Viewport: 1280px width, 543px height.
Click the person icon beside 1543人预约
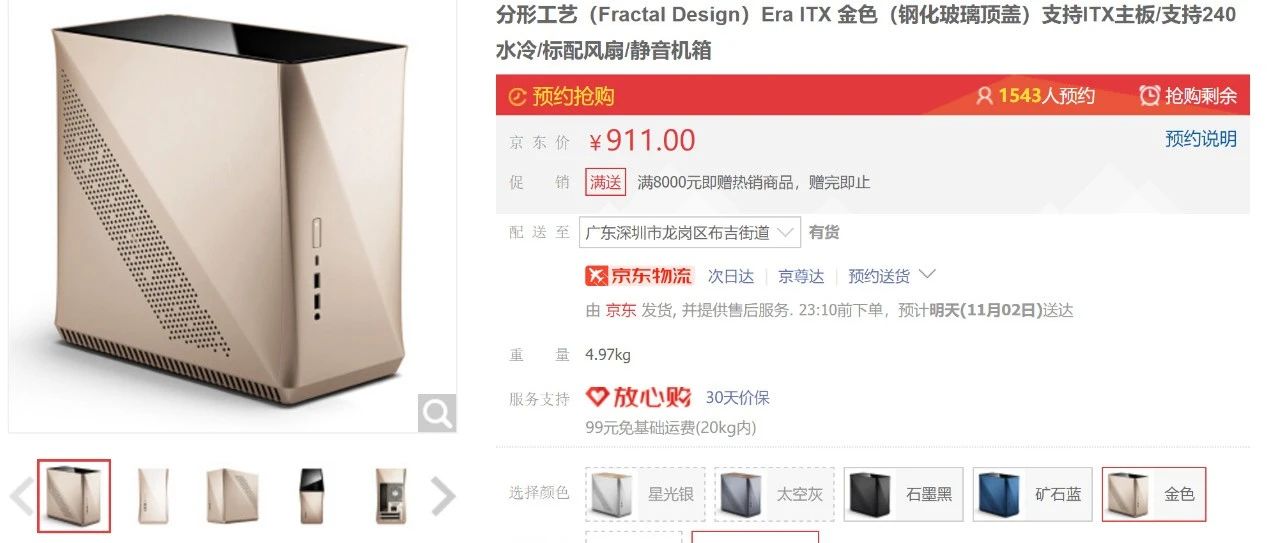[x=985, y=96]
